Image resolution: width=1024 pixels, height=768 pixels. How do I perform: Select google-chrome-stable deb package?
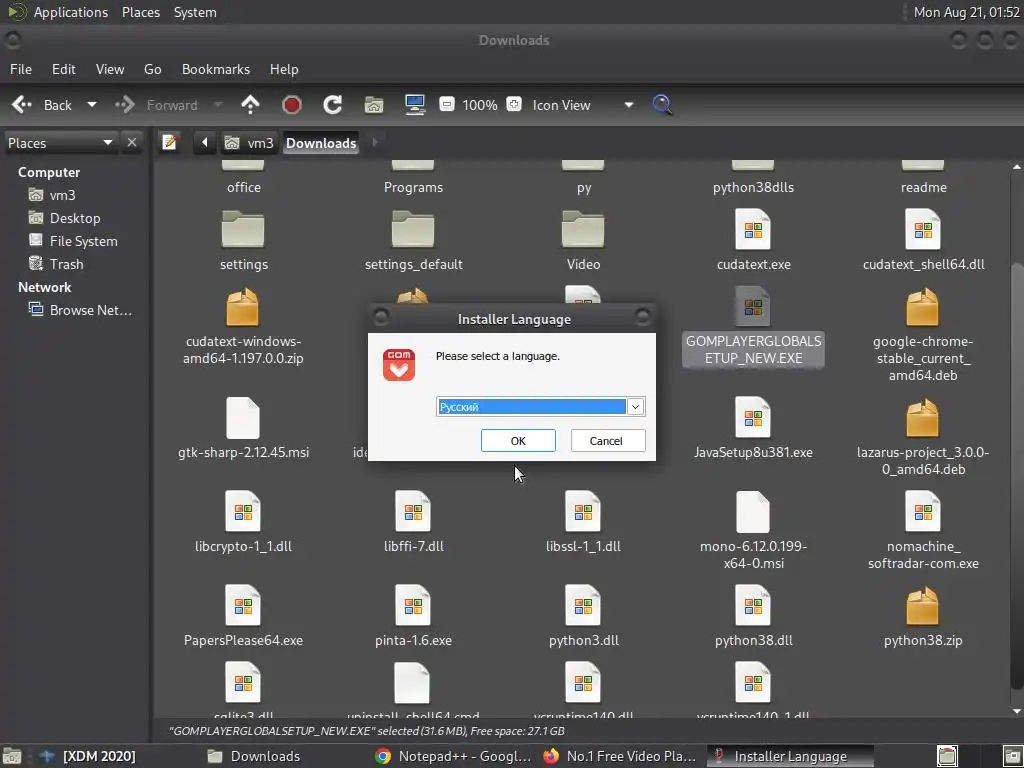923,335
